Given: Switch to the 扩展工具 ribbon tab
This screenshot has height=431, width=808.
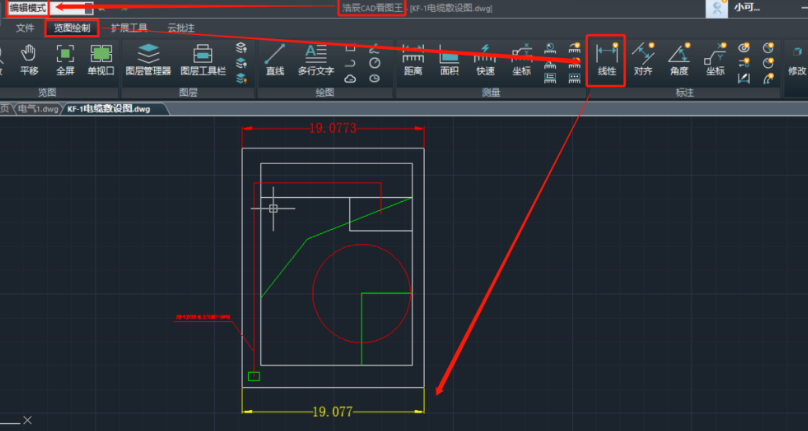Looking at the screenshot, I should (129, 28).
